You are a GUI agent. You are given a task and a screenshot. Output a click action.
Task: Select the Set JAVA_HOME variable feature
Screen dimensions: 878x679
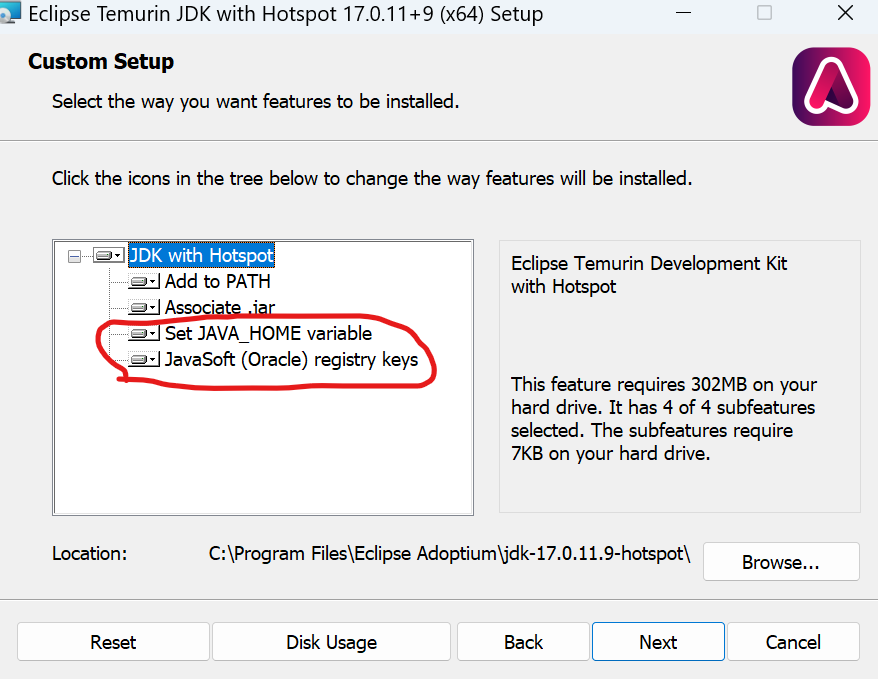(268, 334)
